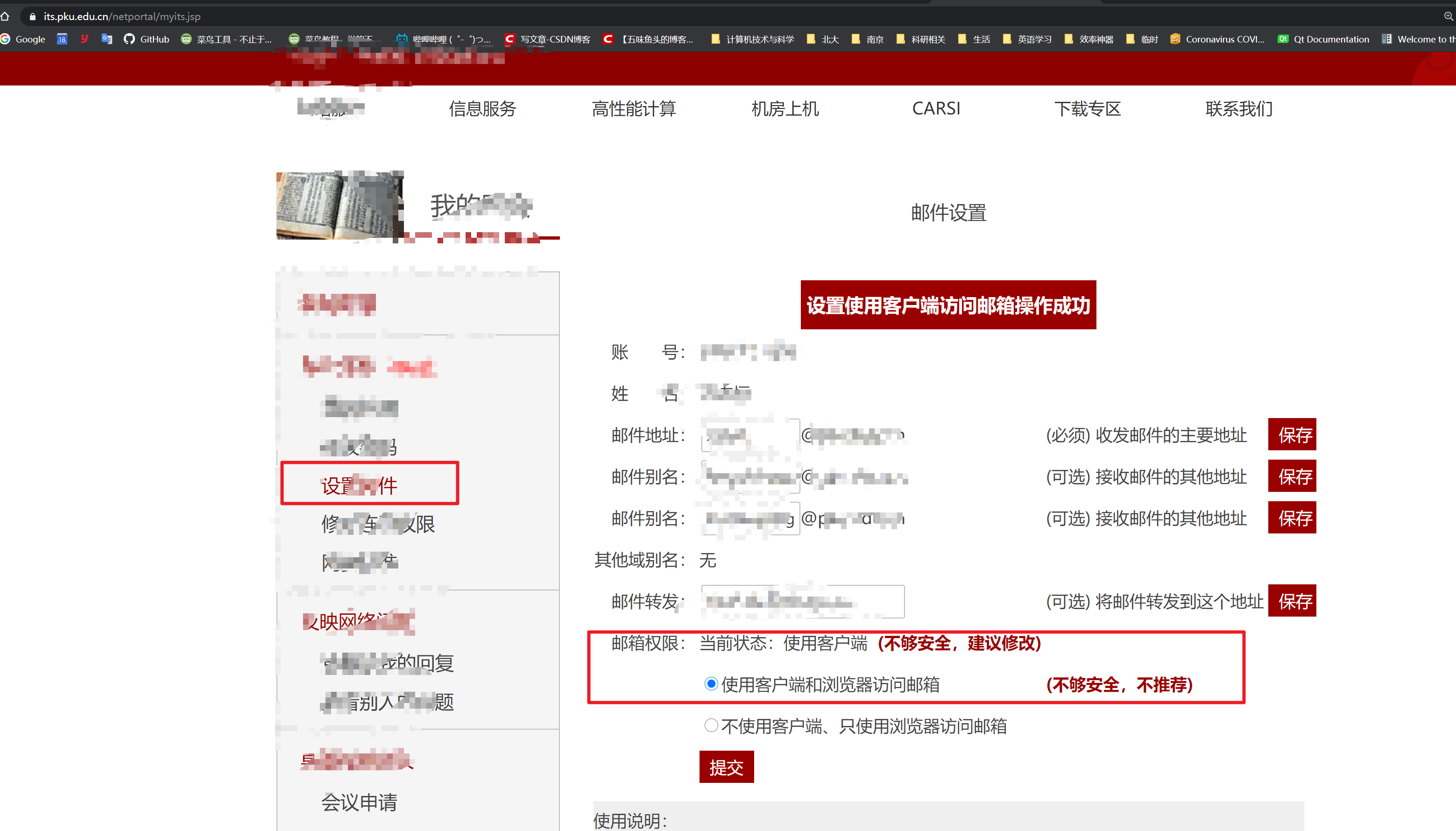Select 不使用客户端、只使用浏览器访问邮箱 radio option

coord(711,725)
